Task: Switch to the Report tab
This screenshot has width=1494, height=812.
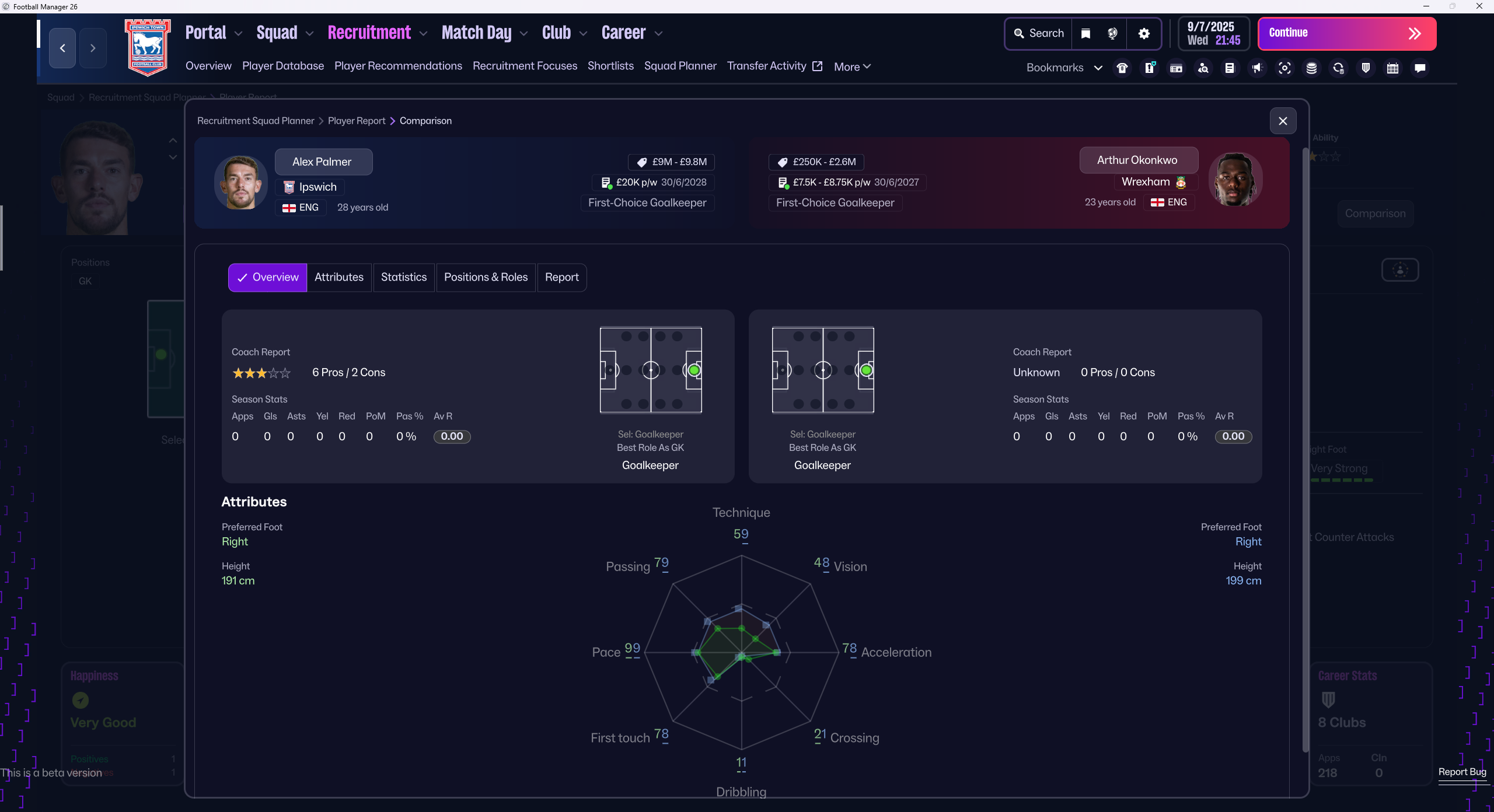Action: point(562,277)
